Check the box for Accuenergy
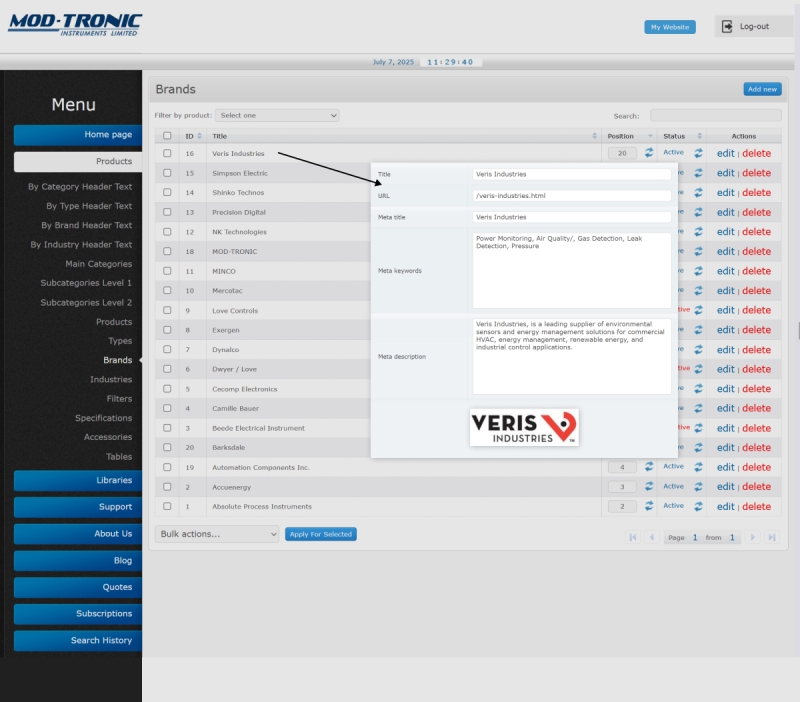The image size is (800, 702). (167, 487)
